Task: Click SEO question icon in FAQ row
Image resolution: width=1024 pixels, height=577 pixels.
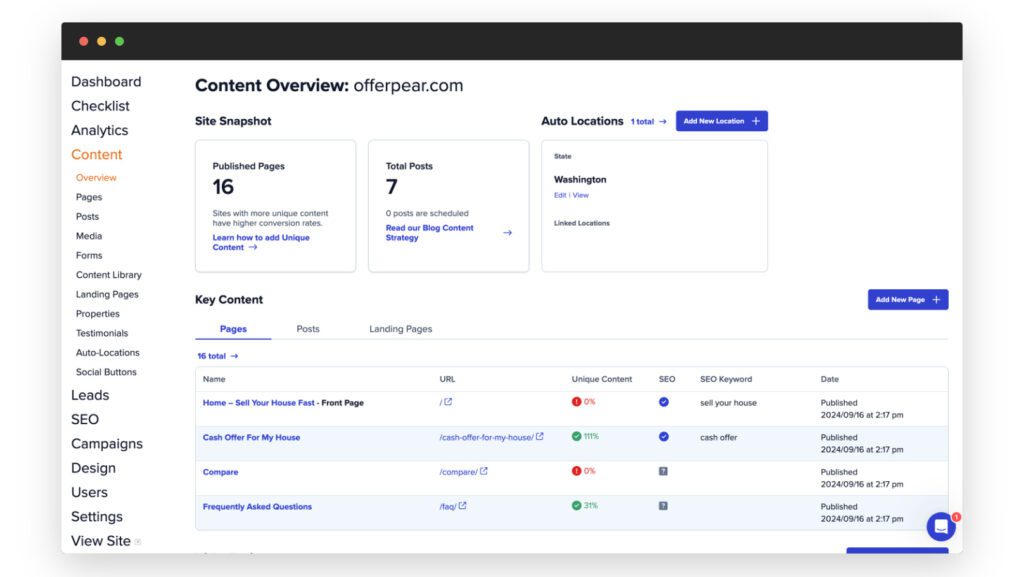Action: tap(663, 506)
